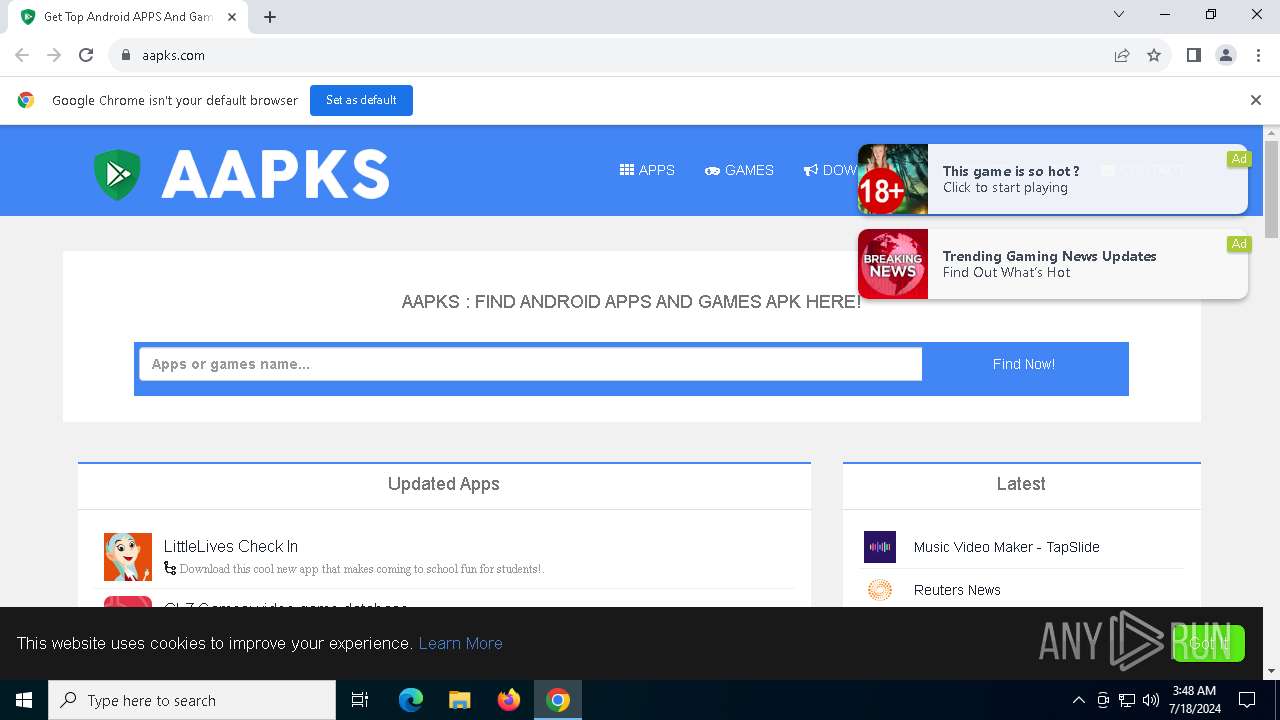Open the network tray icon
1280x720 pixels.
[x=1127, y=700]
